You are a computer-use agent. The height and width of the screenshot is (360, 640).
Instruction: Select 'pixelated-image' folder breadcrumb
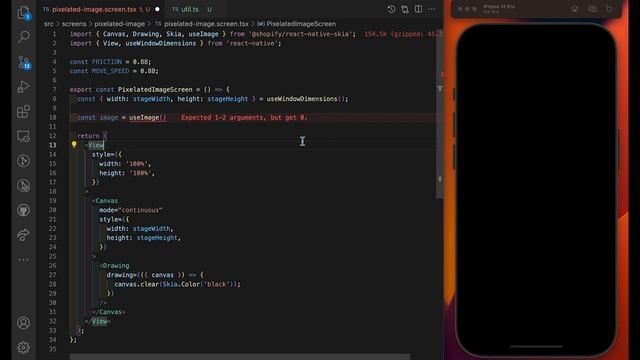pyautogui.click(x=120, y=24)
